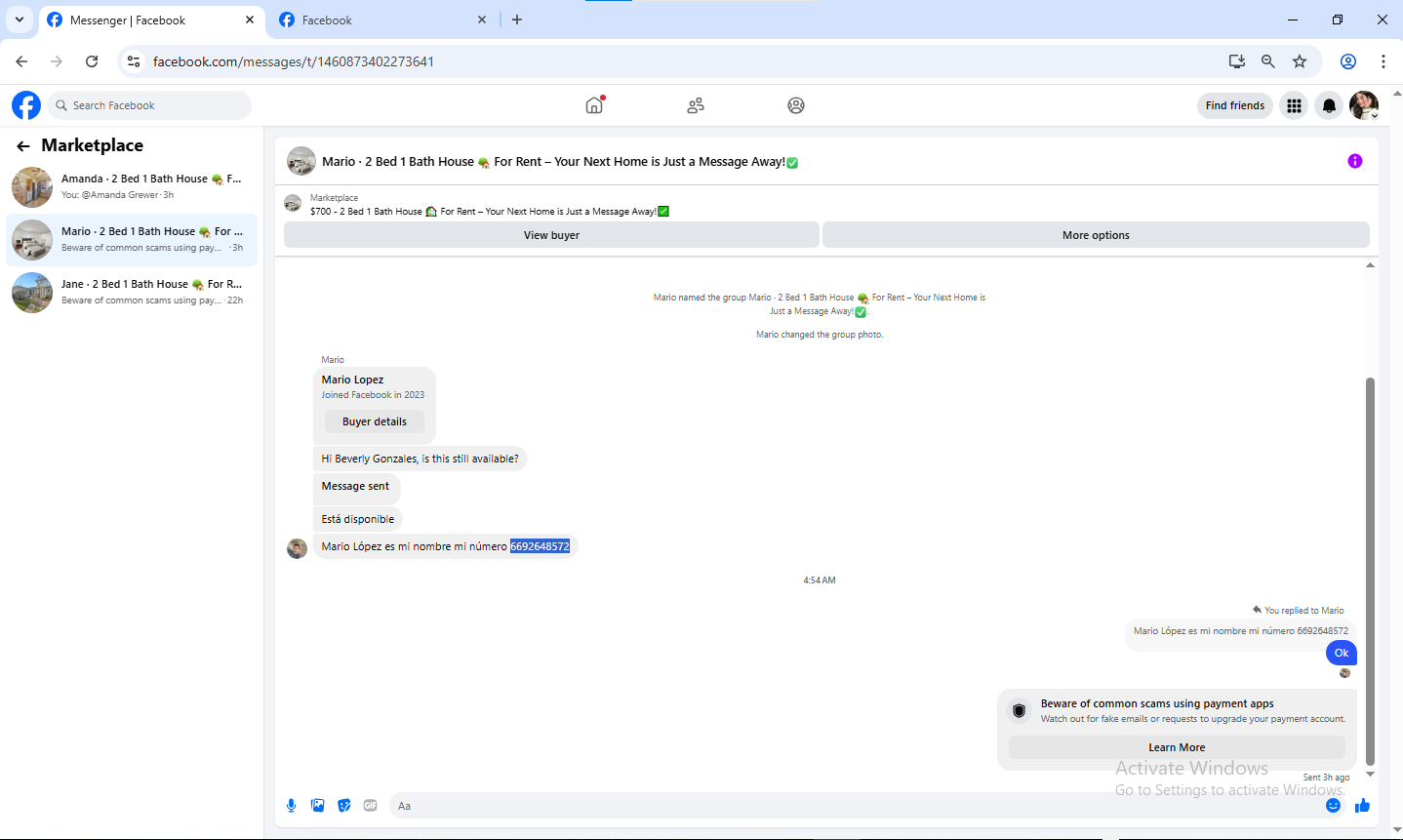The width and height of the screenshot is (1403, 840).
Task: Open the Home feed icon
Action: click(594, 105)
